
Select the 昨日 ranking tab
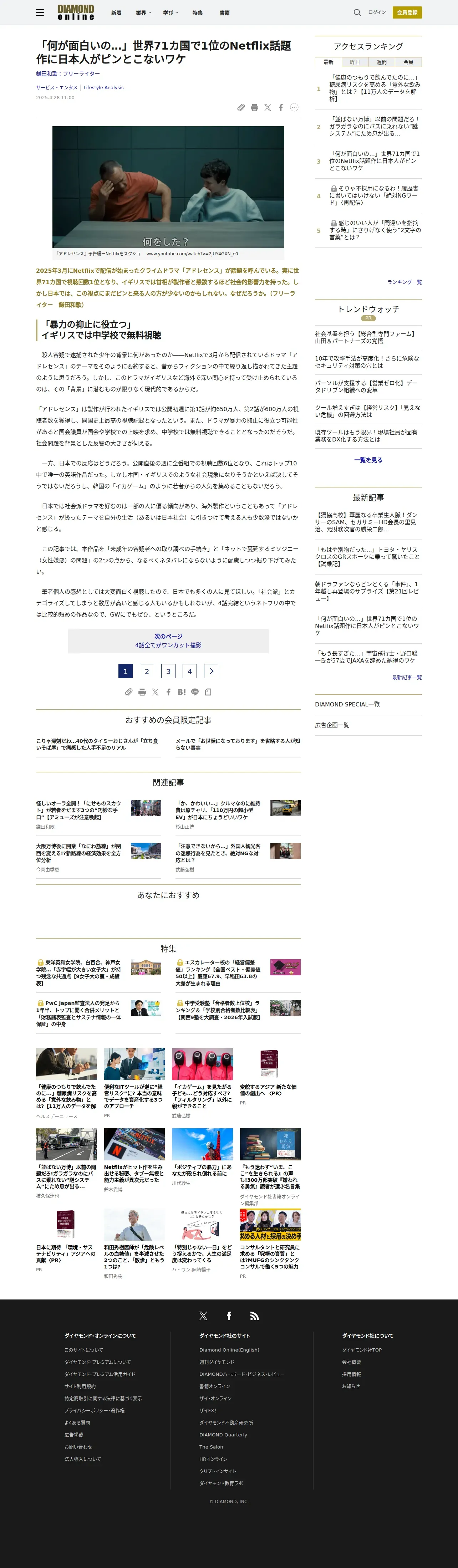355,62
